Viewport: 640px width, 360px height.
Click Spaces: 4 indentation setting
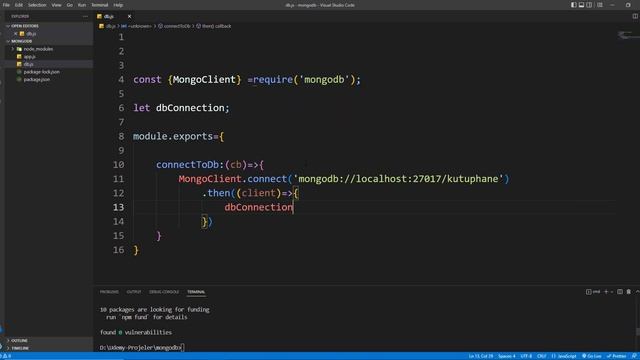[507, 356]
